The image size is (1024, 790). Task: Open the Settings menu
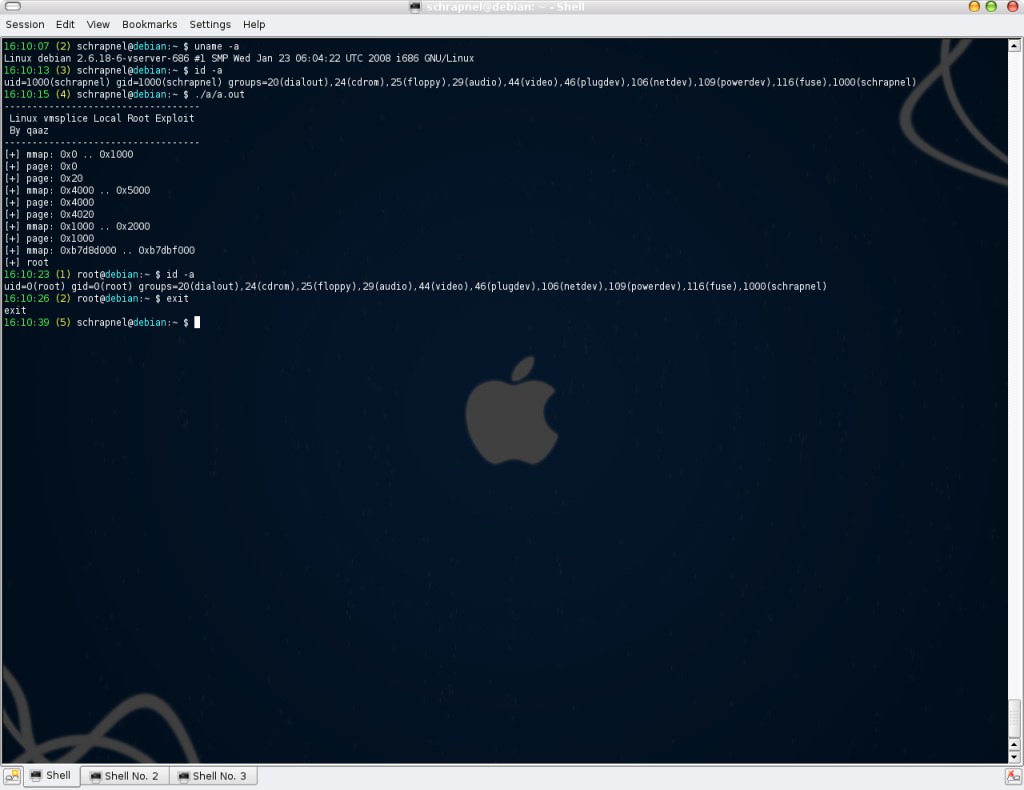pyautogui.click(x=210, y=24)
